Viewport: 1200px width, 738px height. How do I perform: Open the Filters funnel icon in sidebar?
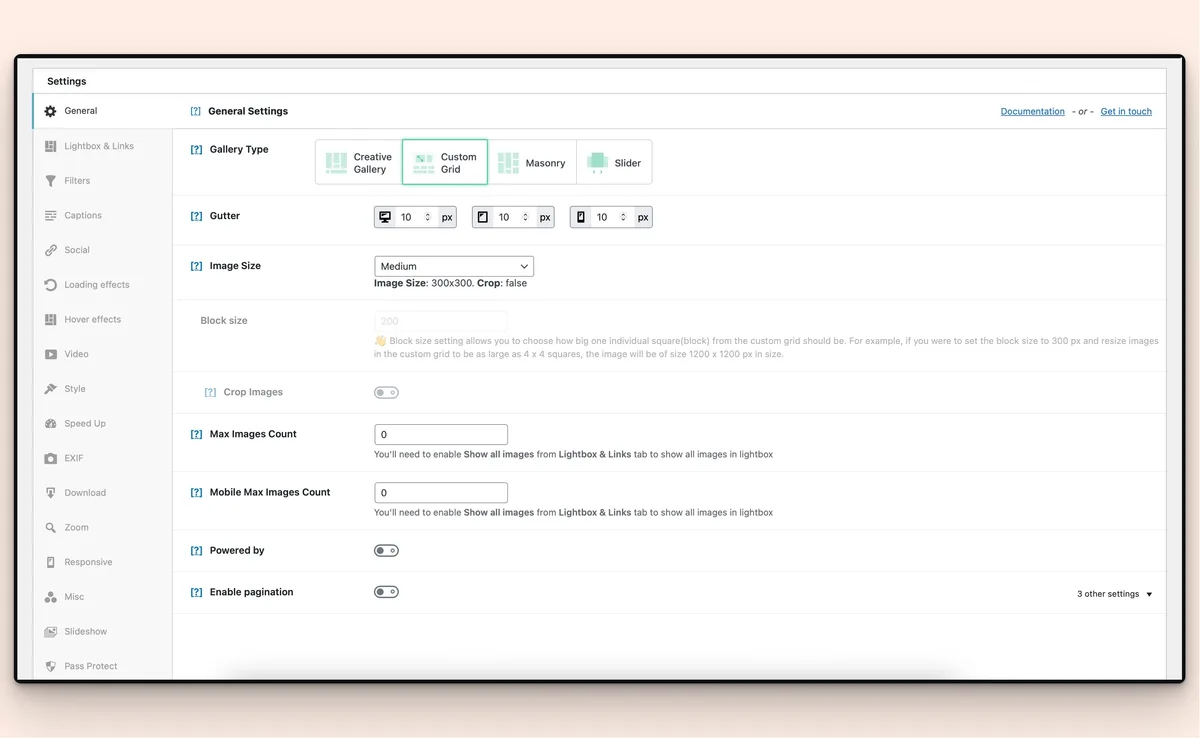(x=51, y=181)
